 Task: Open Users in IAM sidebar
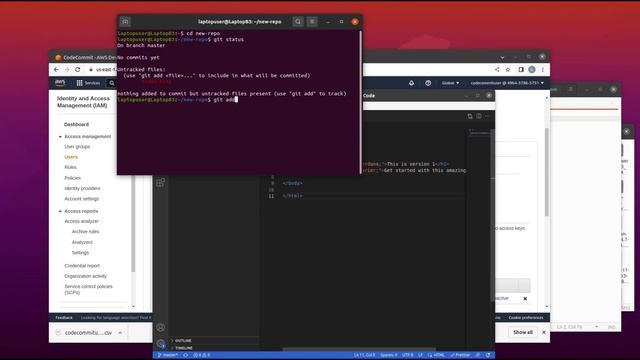click(x=71, y=157)
